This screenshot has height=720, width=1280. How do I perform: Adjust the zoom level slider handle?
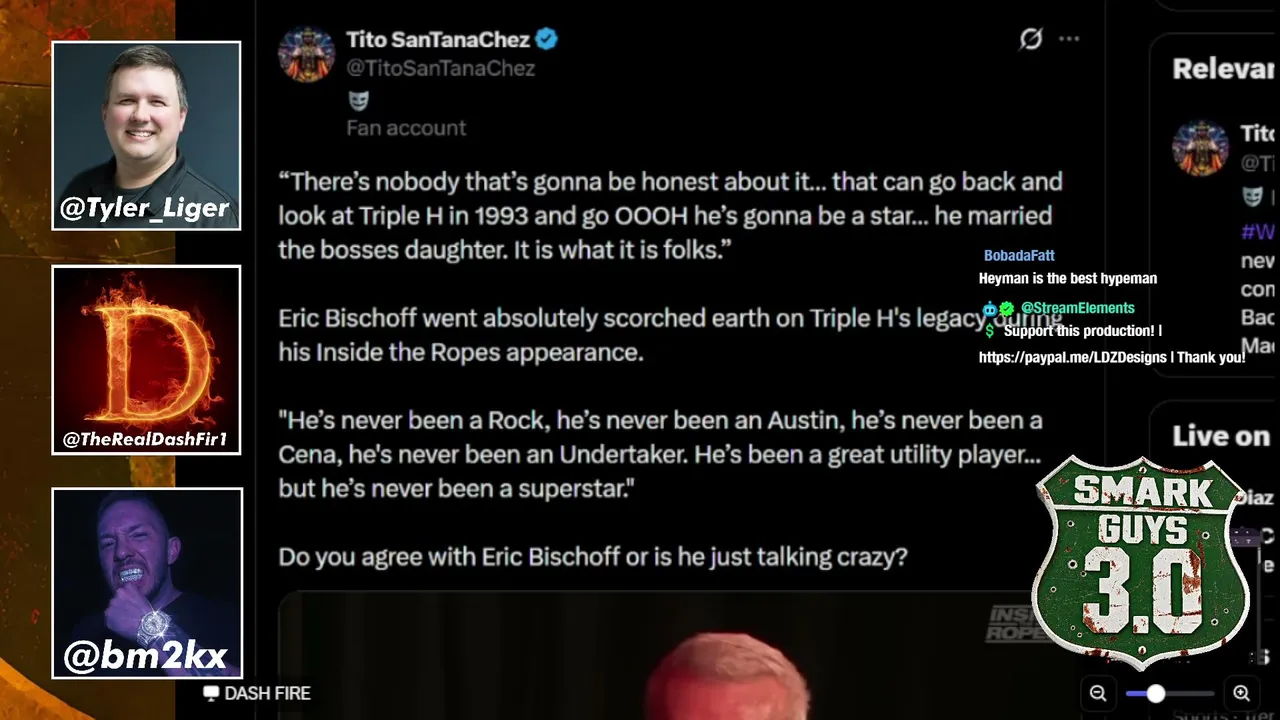pyautogui.click(x=1155, y=693)
